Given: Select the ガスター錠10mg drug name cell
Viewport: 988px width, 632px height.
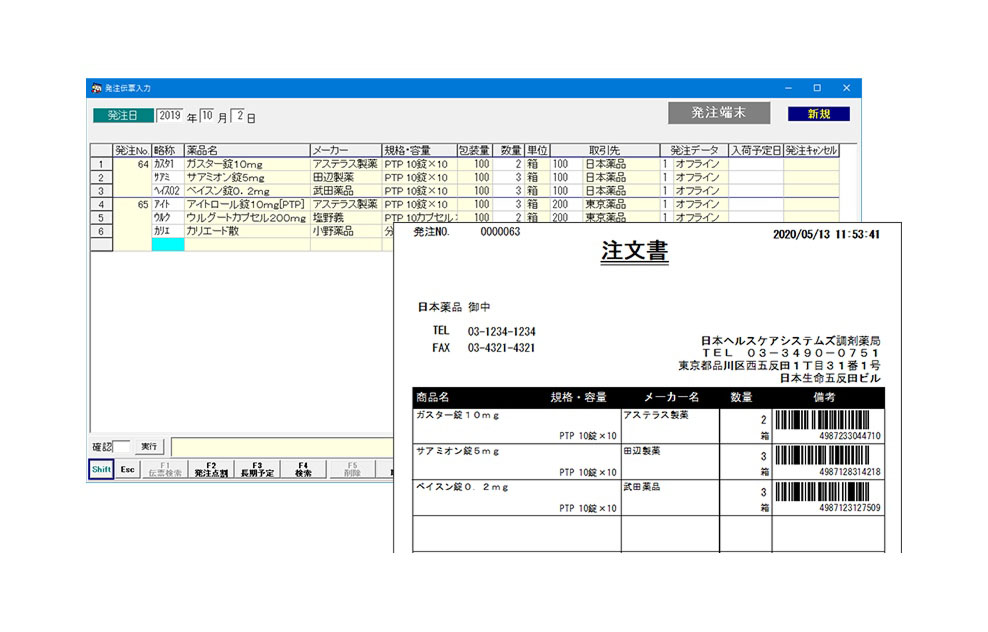Looking at the screenshot, I should (x=245, y=164).
